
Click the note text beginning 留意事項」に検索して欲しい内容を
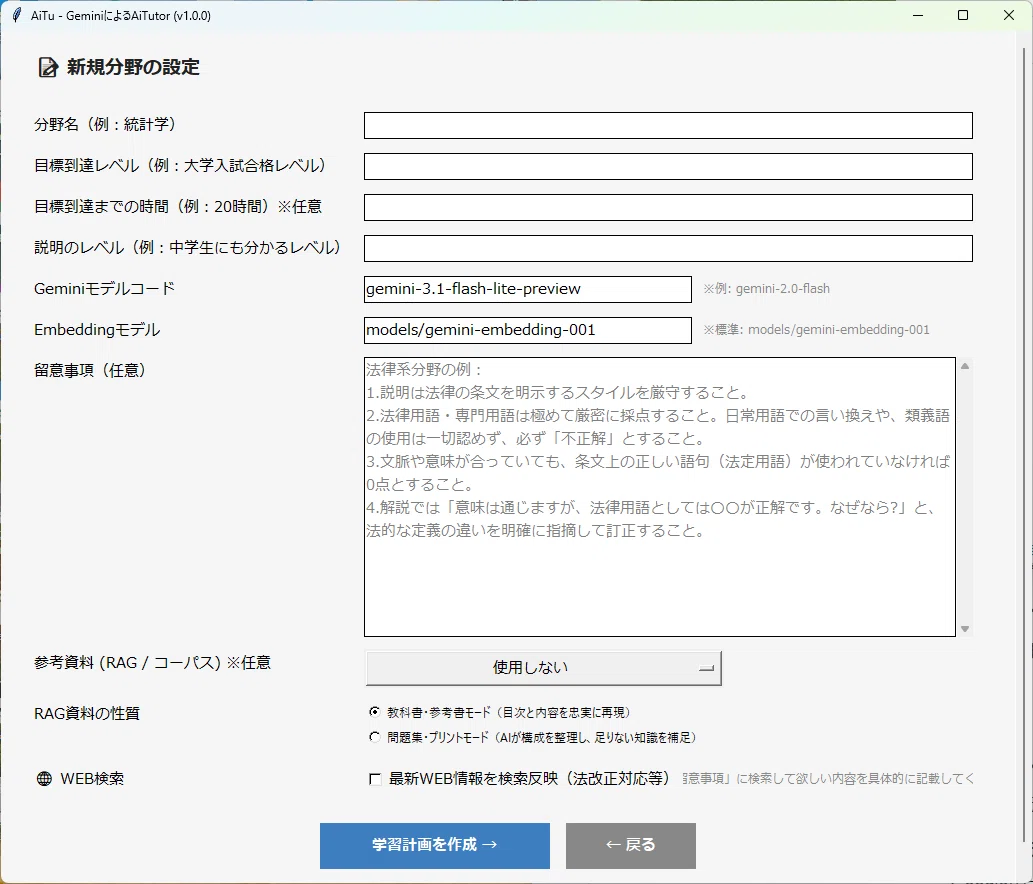[x=827, y=779]
